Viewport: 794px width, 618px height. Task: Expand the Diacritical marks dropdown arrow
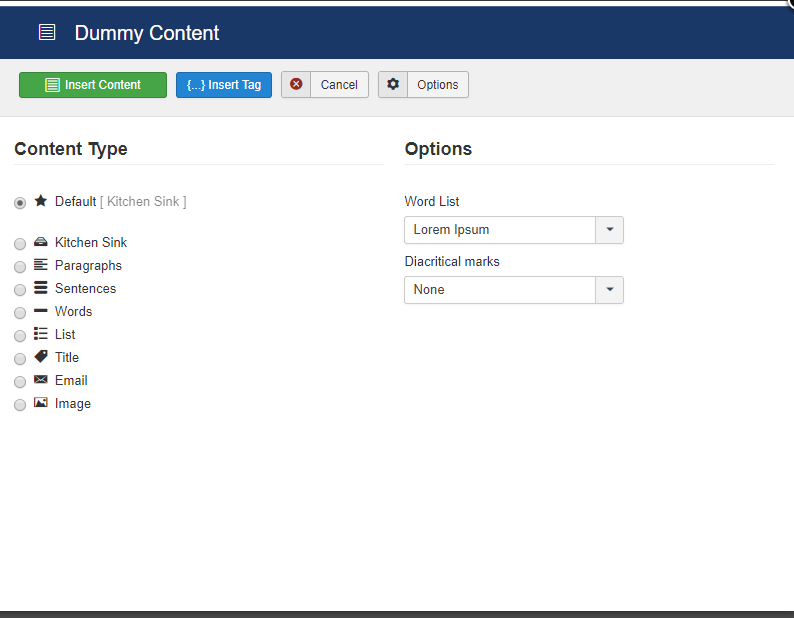[x=610, y=290]
